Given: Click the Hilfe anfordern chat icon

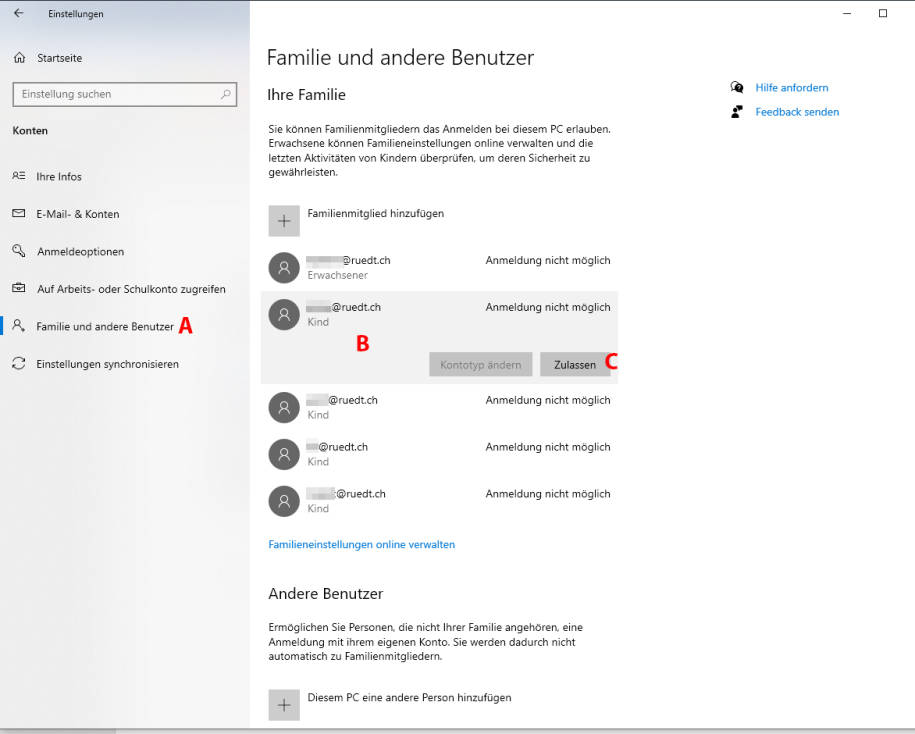Looking at the screenshot, I should pyautogui.click(x=737, y=88).
